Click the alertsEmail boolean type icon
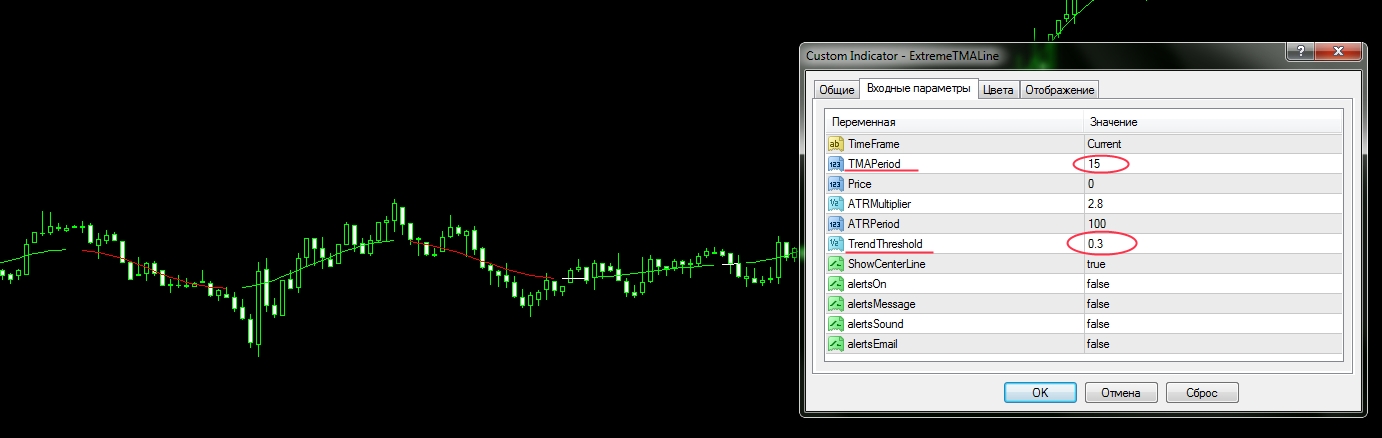 click(x=836, y=344)
